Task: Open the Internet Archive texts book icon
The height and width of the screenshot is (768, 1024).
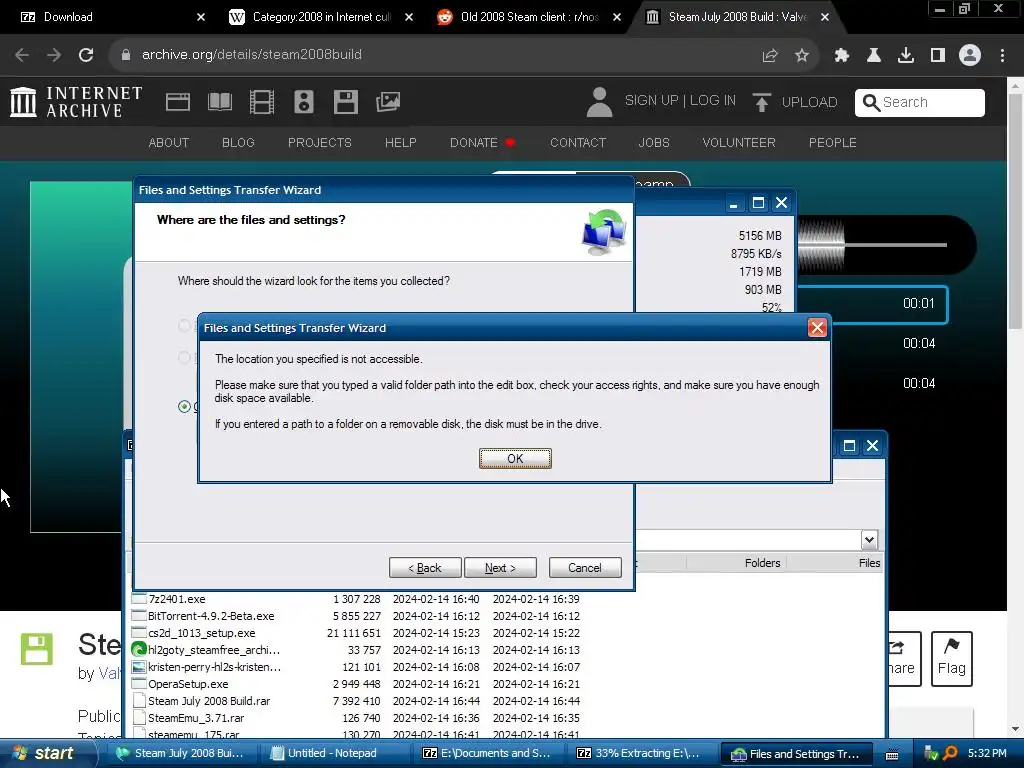Action: 219,102
